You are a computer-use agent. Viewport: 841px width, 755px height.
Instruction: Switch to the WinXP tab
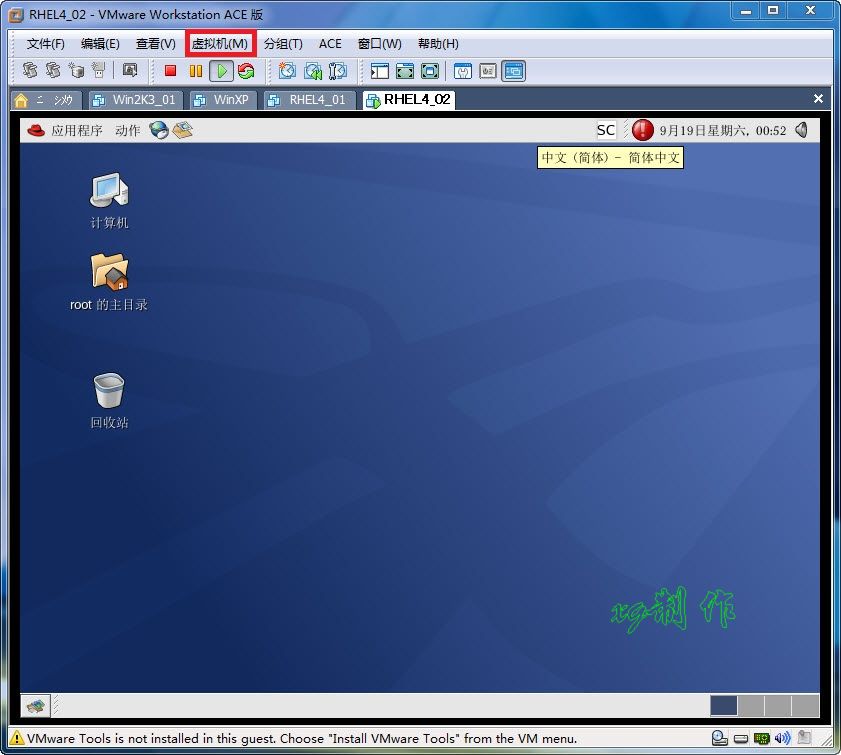click(223, 100)
